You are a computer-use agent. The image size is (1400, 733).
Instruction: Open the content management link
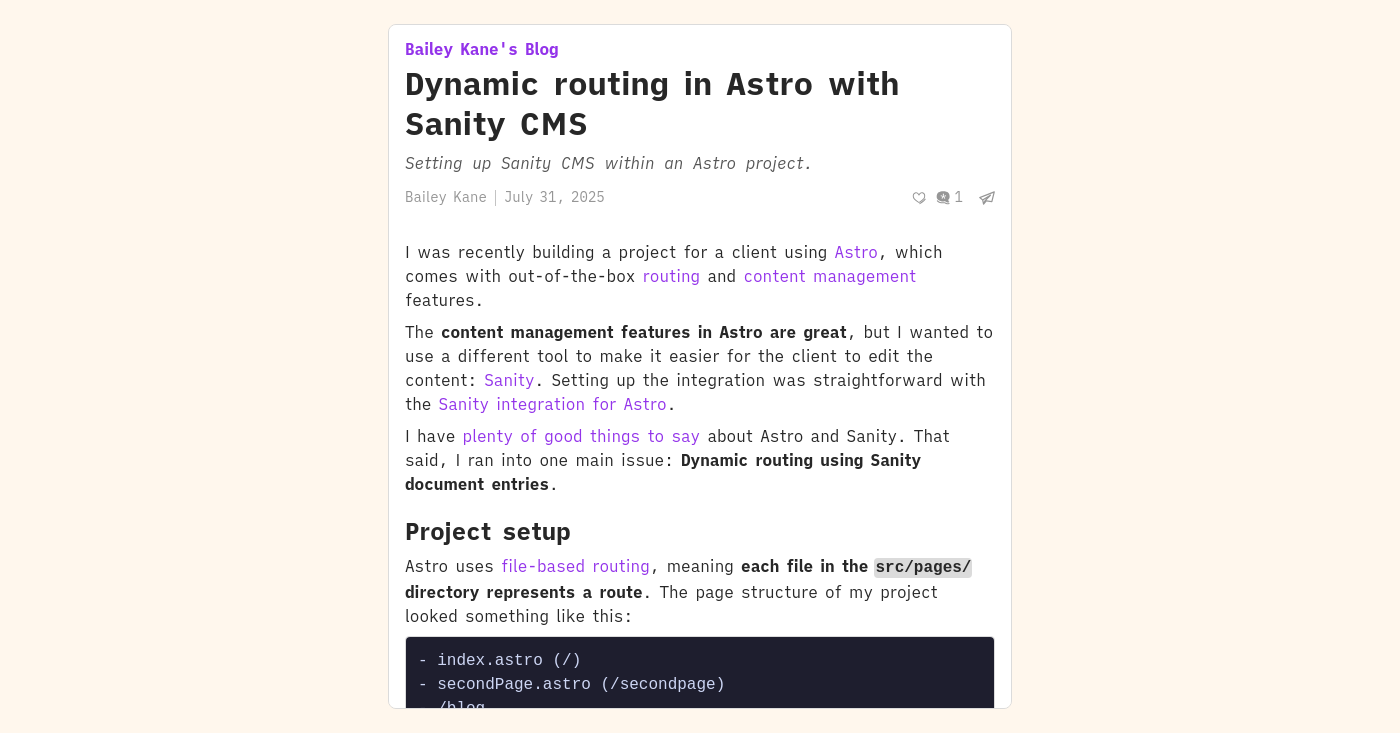830,277
